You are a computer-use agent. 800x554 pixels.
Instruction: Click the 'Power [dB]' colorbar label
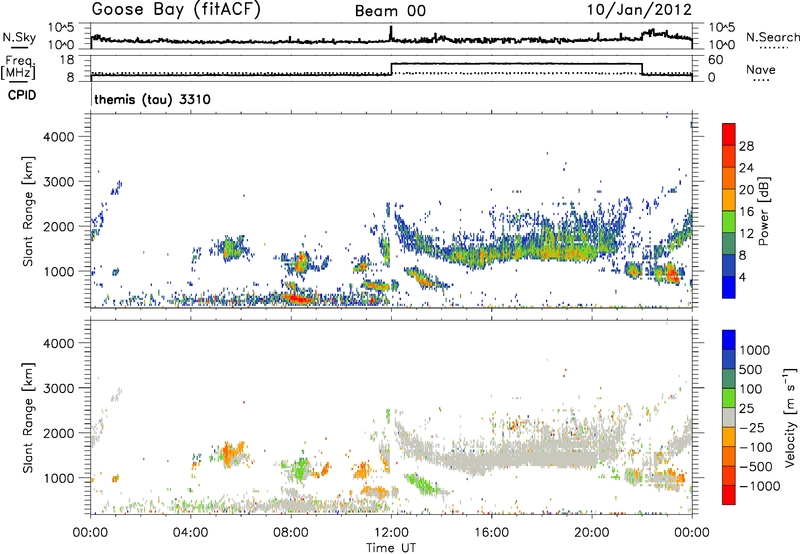click(x=763, y=211)
